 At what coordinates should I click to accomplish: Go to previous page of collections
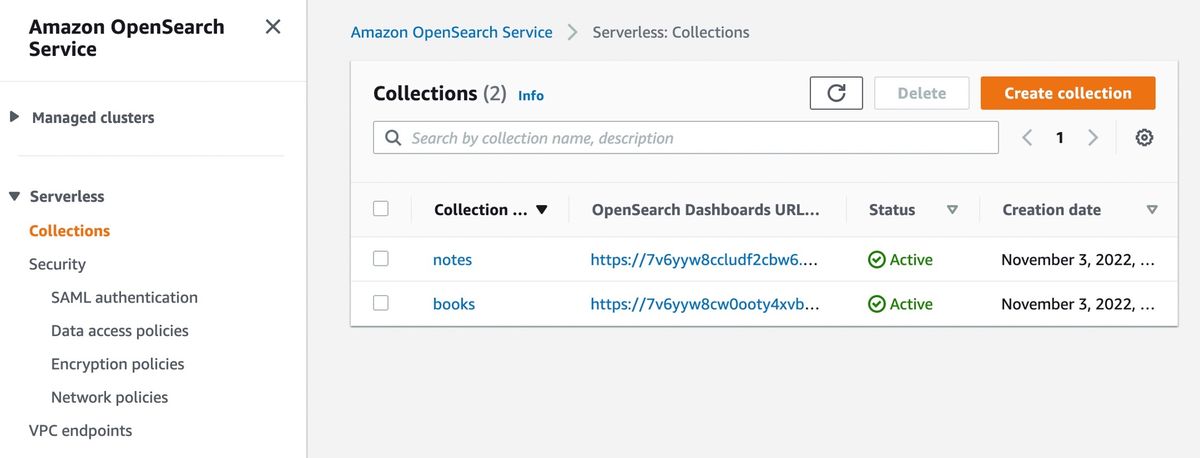pyautogui.click(x=1027, y=138)
